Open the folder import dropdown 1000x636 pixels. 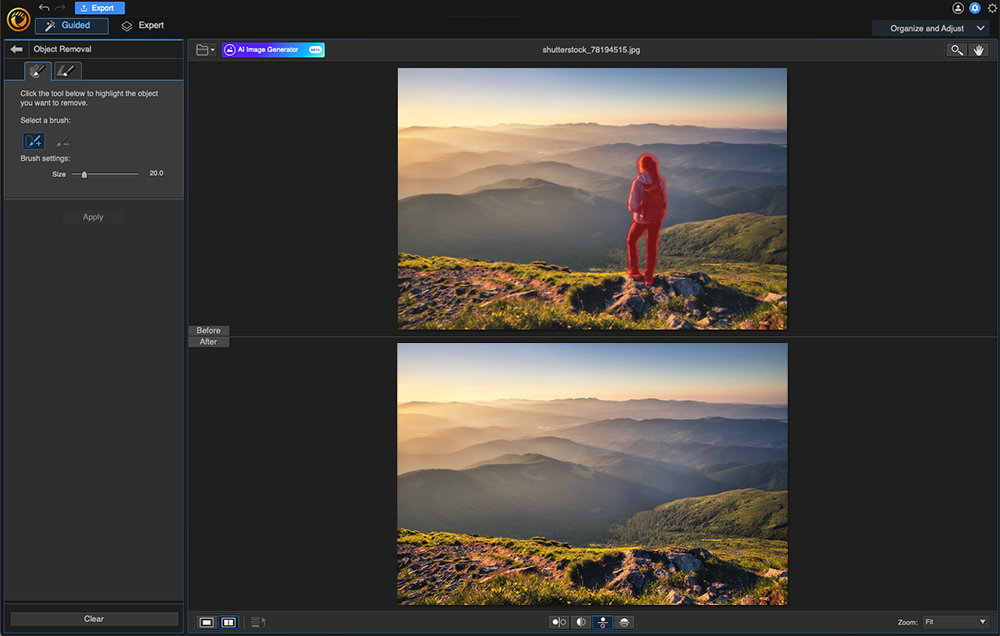click(x=205, y=50)
